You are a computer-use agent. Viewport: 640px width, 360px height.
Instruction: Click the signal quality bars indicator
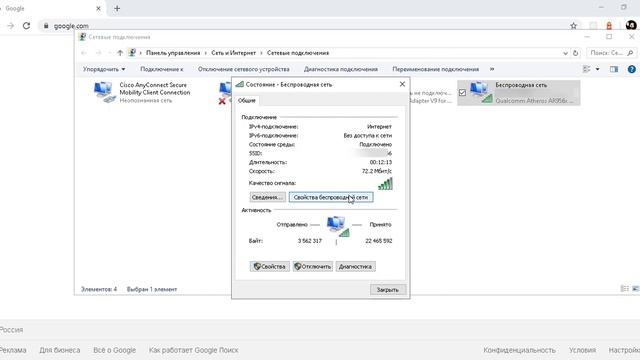385,184
